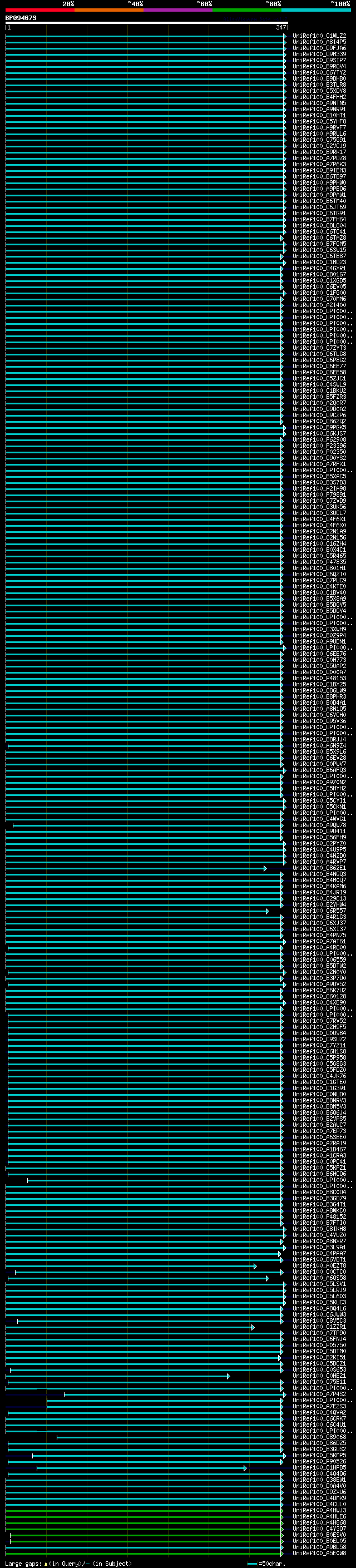Select the UniRef100_Q29C13 label
This screenshot has height=1568, width=356.
click(x=319, y=898)
